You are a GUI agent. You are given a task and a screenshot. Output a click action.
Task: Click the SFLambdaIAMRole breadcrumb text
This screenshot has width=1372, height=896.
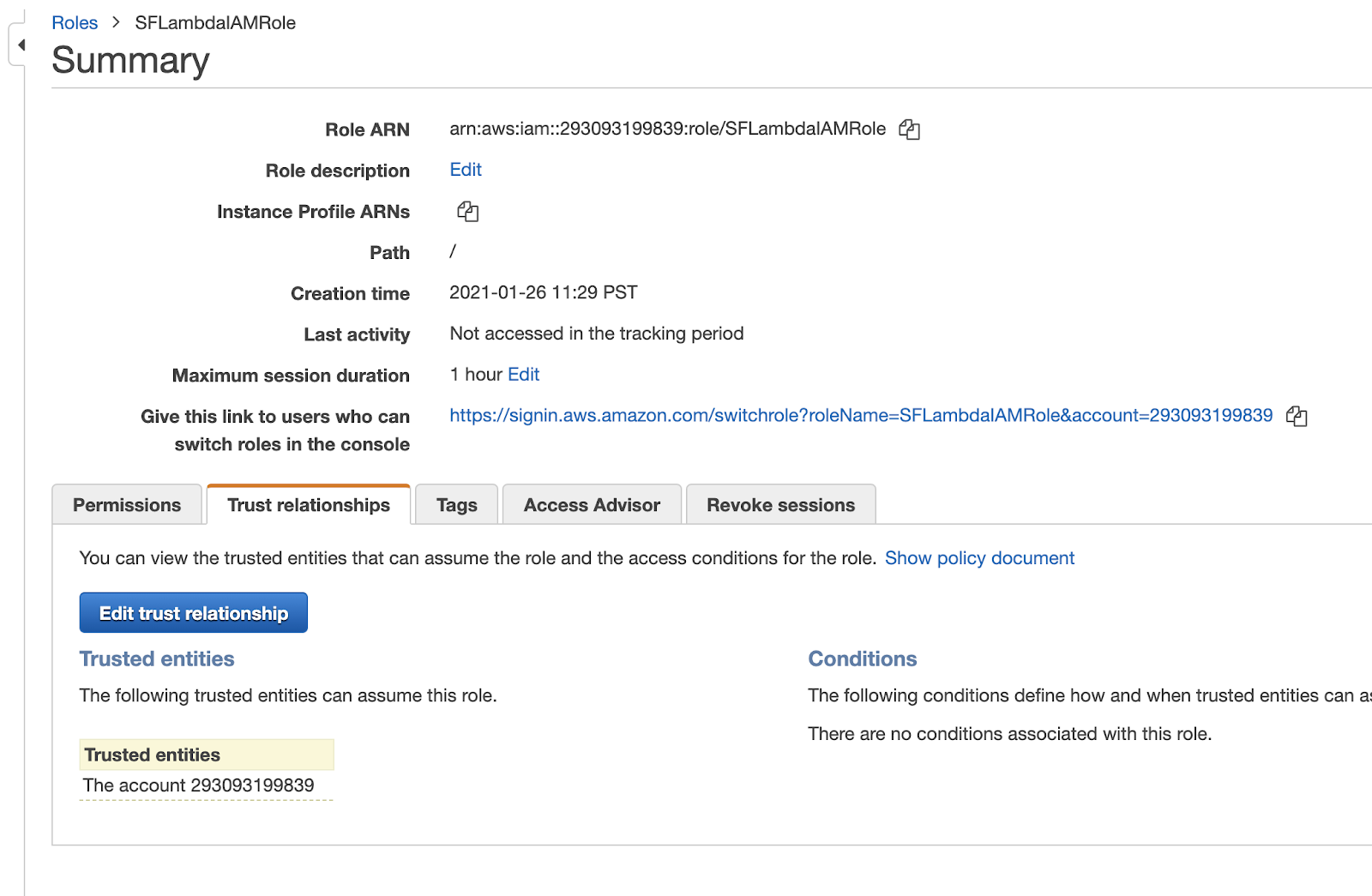[215, 23]
